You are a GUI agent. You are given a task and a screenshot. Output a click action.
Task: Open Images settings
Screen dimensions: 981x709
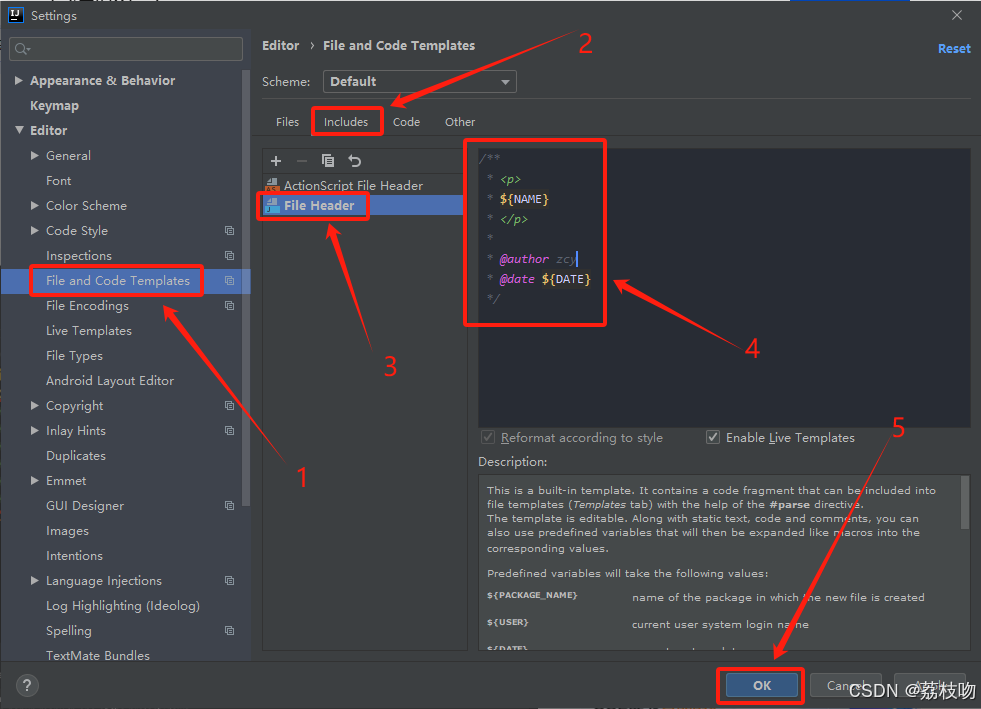(67, 531)
